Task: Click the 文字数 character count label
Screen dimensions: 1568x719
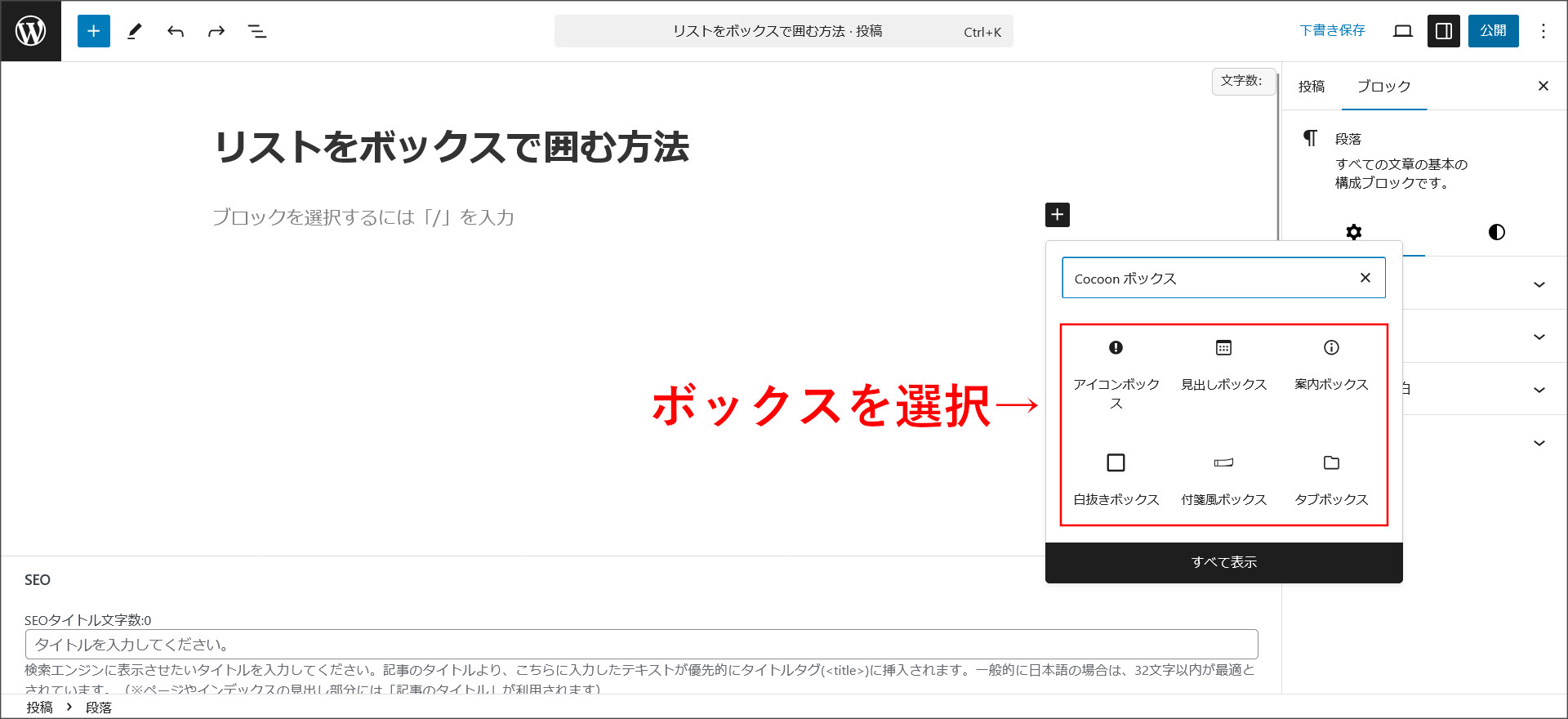Action: tap(1243, 81)
